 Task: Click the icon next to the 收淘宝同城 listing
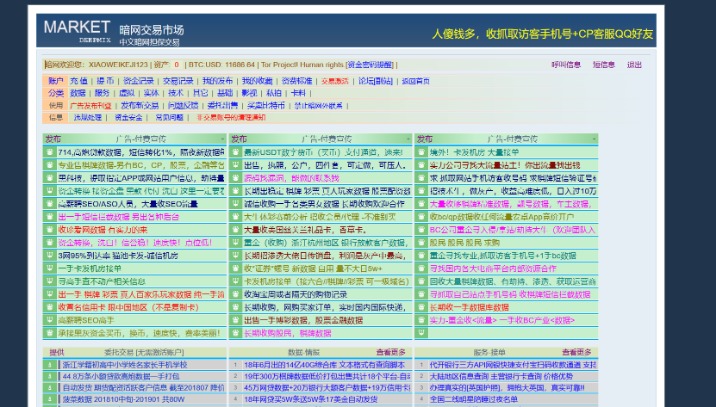[236, 294]
